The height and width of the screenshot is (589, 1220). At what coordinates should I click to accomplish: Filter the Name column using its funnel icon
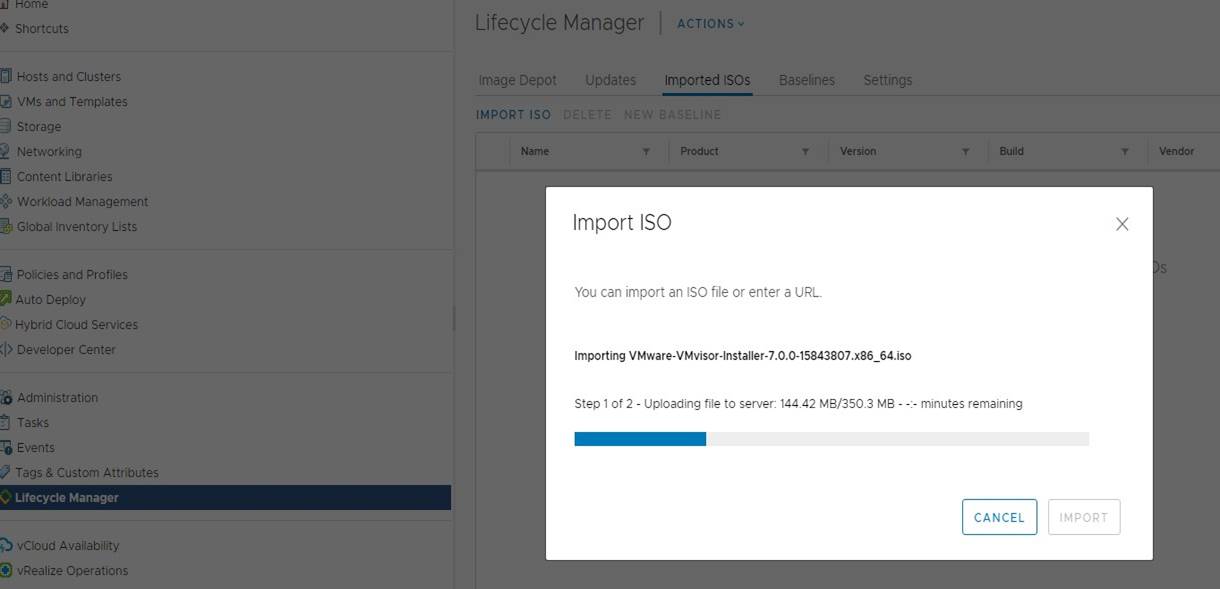(x=646, y=151)
